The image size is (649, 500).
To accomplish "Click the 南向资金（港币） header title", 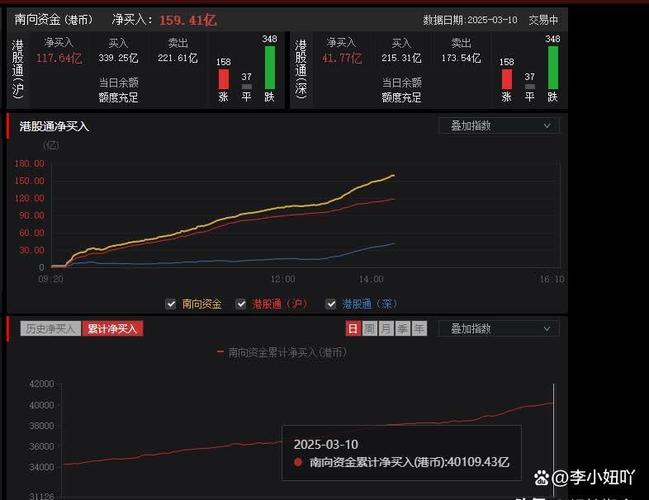I will (x=54, y=19).
